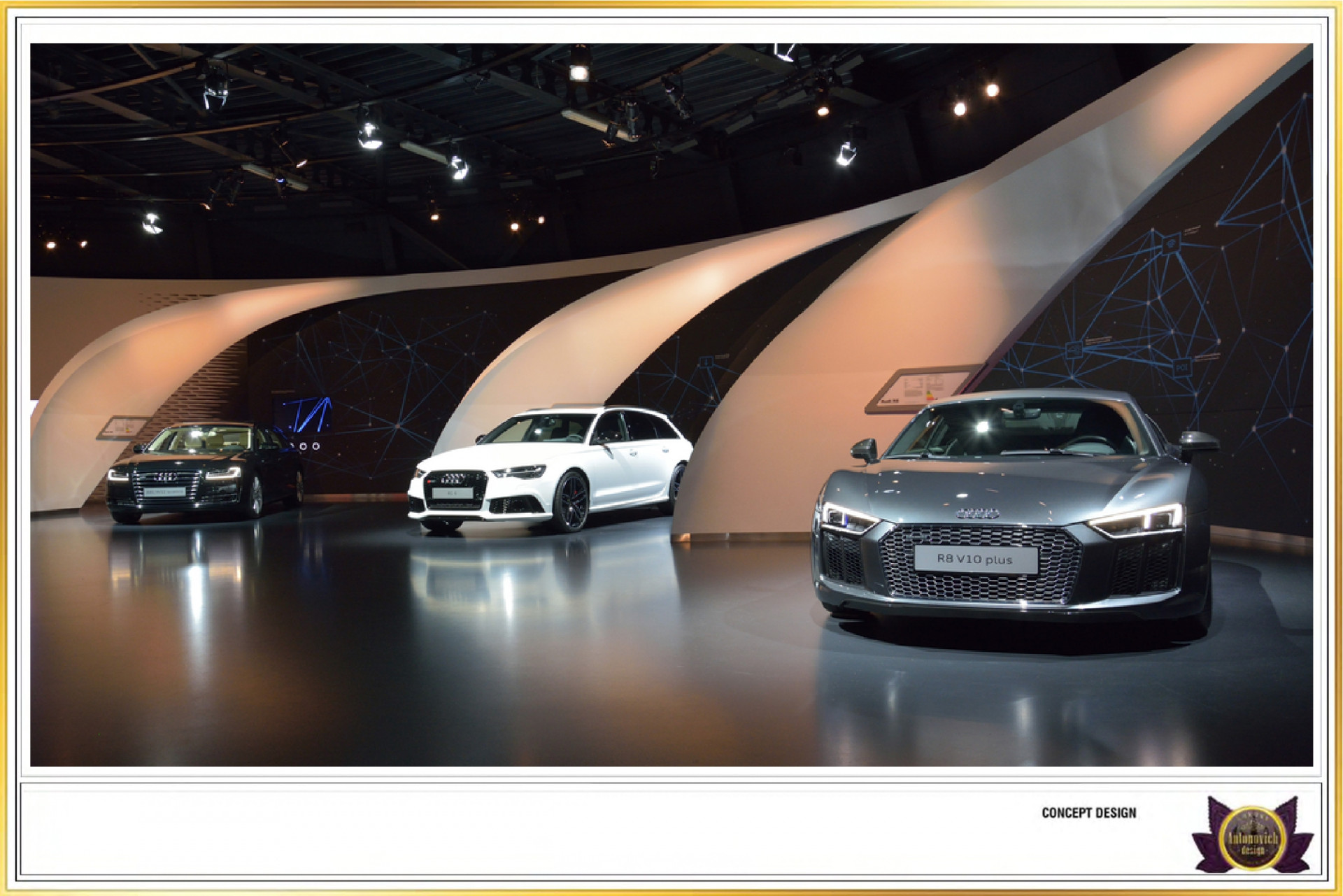Click the white Audi wagon's front plate
This screenshot has height=896, width=1343.
click(x=452, y=494)
